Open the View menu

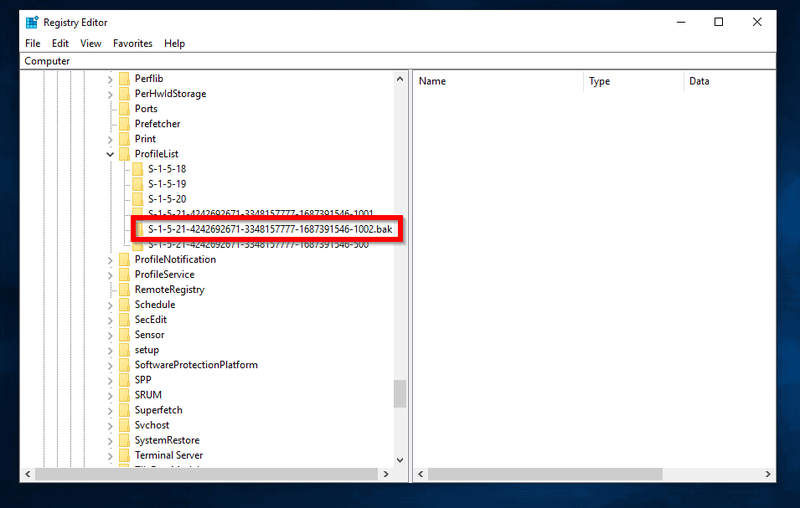[91, 43]
